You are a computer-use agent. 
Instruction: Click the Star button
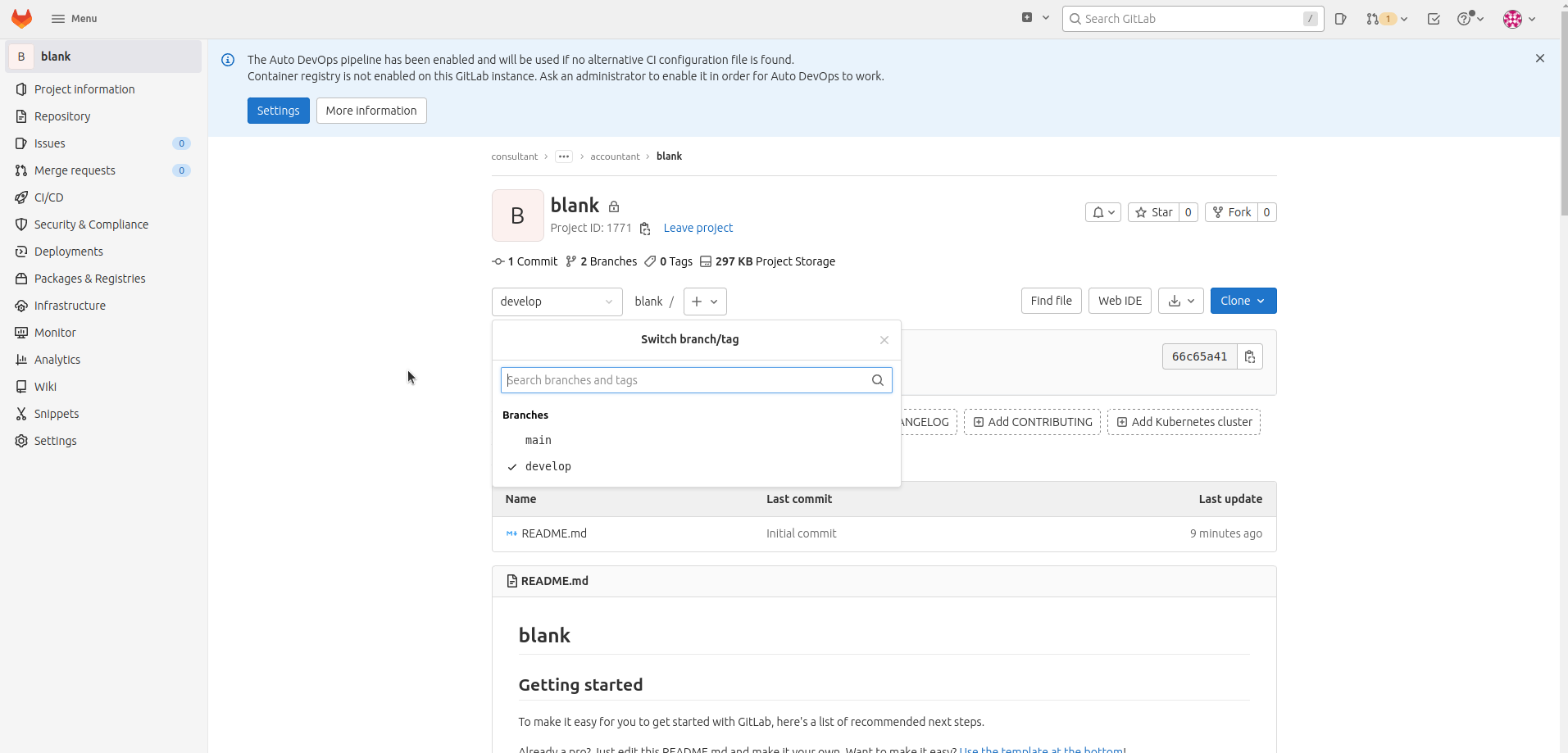(1154, 212)
